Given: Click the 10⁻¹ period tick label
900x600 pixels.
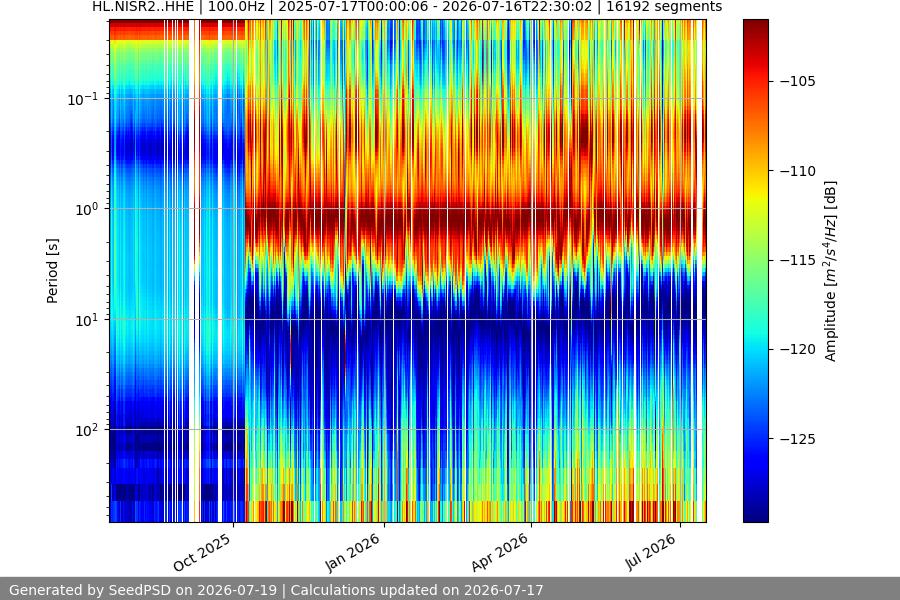Looking at the screenshot, I should (82, 99).
